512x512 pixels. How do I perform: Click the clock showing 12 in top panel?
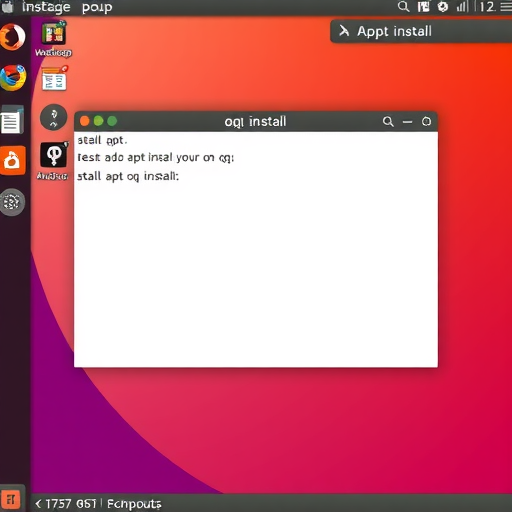pyautogui.click(x=487, y=7)
